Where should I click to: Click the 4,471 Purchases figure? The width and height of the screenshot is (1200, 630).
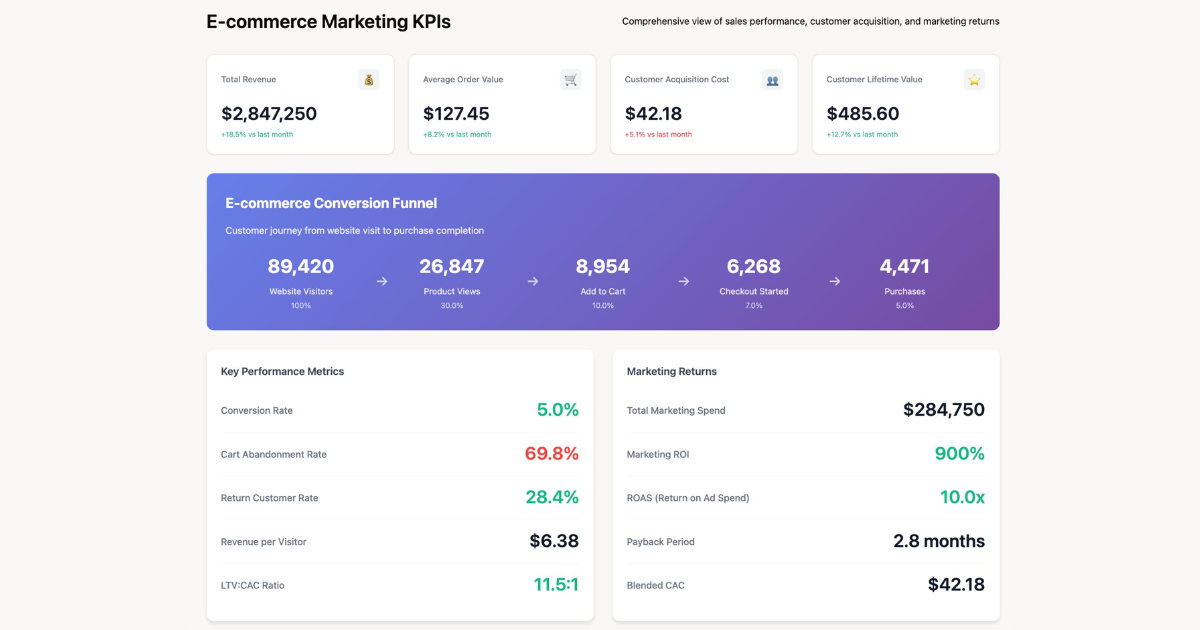click(x=905, y=266)
